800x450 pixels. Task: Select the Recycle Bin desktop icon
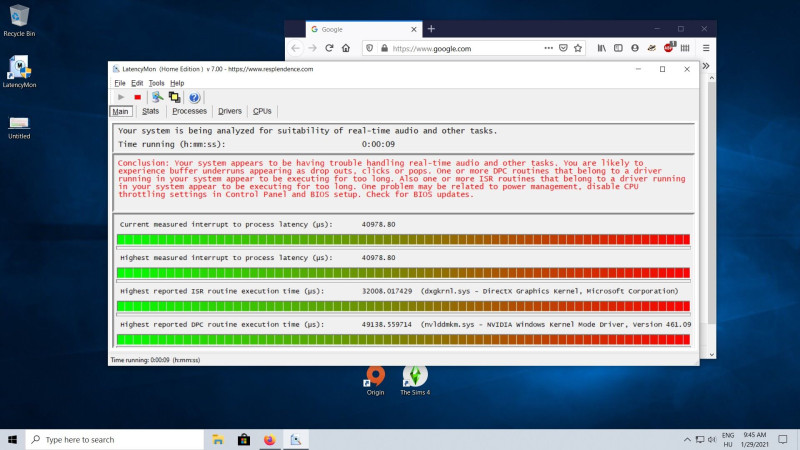pyautogui.click(x=19, y=21)
